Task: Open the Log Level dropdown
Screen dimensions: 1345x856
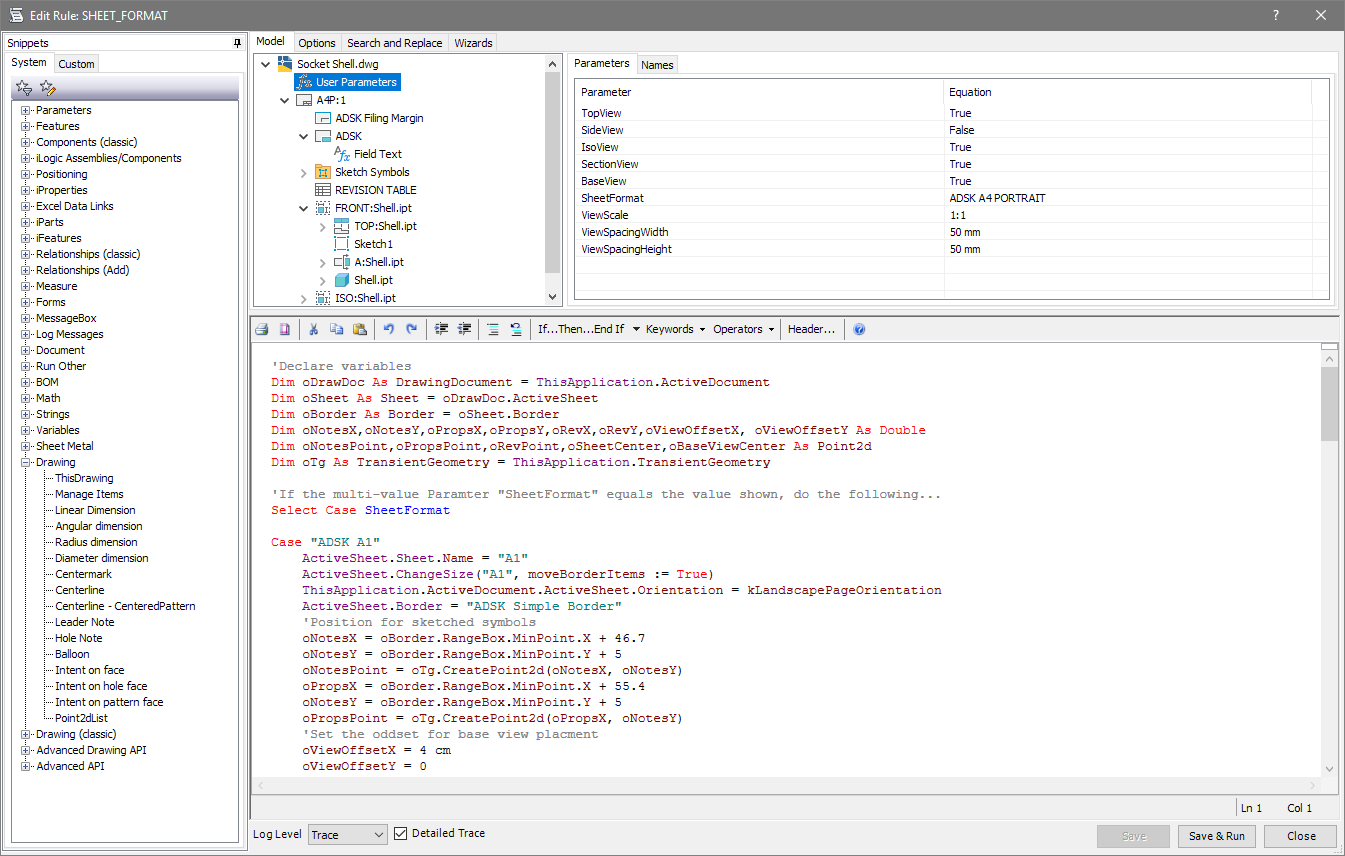Action: [347, 834]
